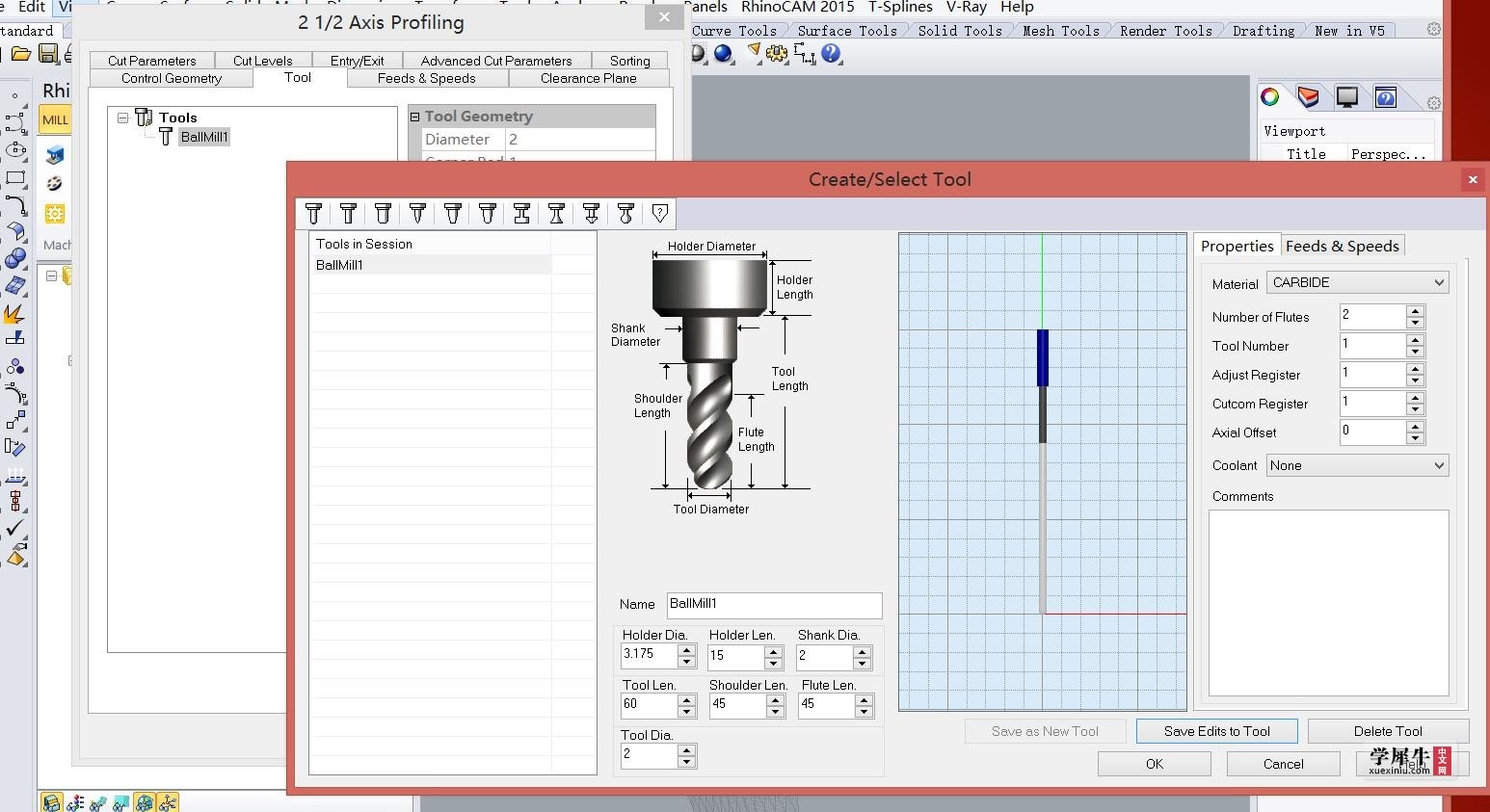1490x812 pixels.
Task: Open the Mesh Tools toolbar tab
Action: pos(1060,31)
